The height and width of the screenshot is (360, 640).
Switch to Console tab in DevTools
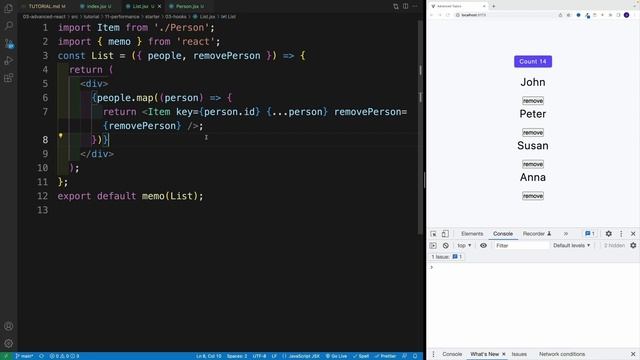(503, 234)
